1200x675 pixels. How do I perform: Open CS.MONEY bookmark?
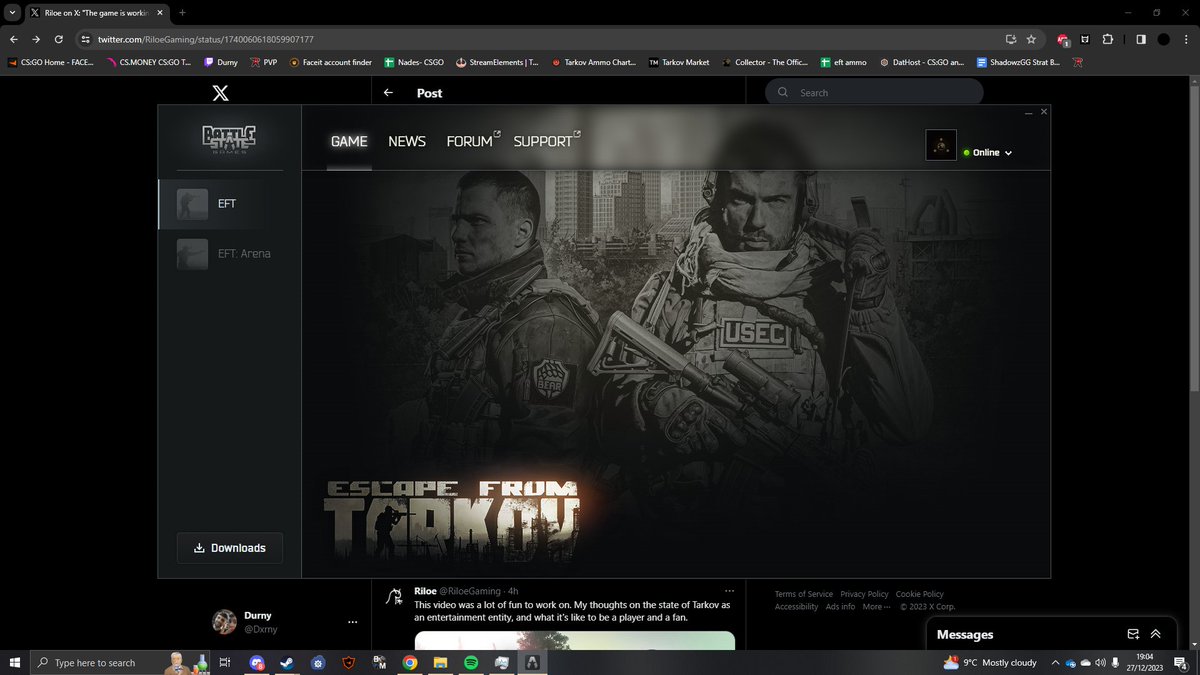click(148, 62)
